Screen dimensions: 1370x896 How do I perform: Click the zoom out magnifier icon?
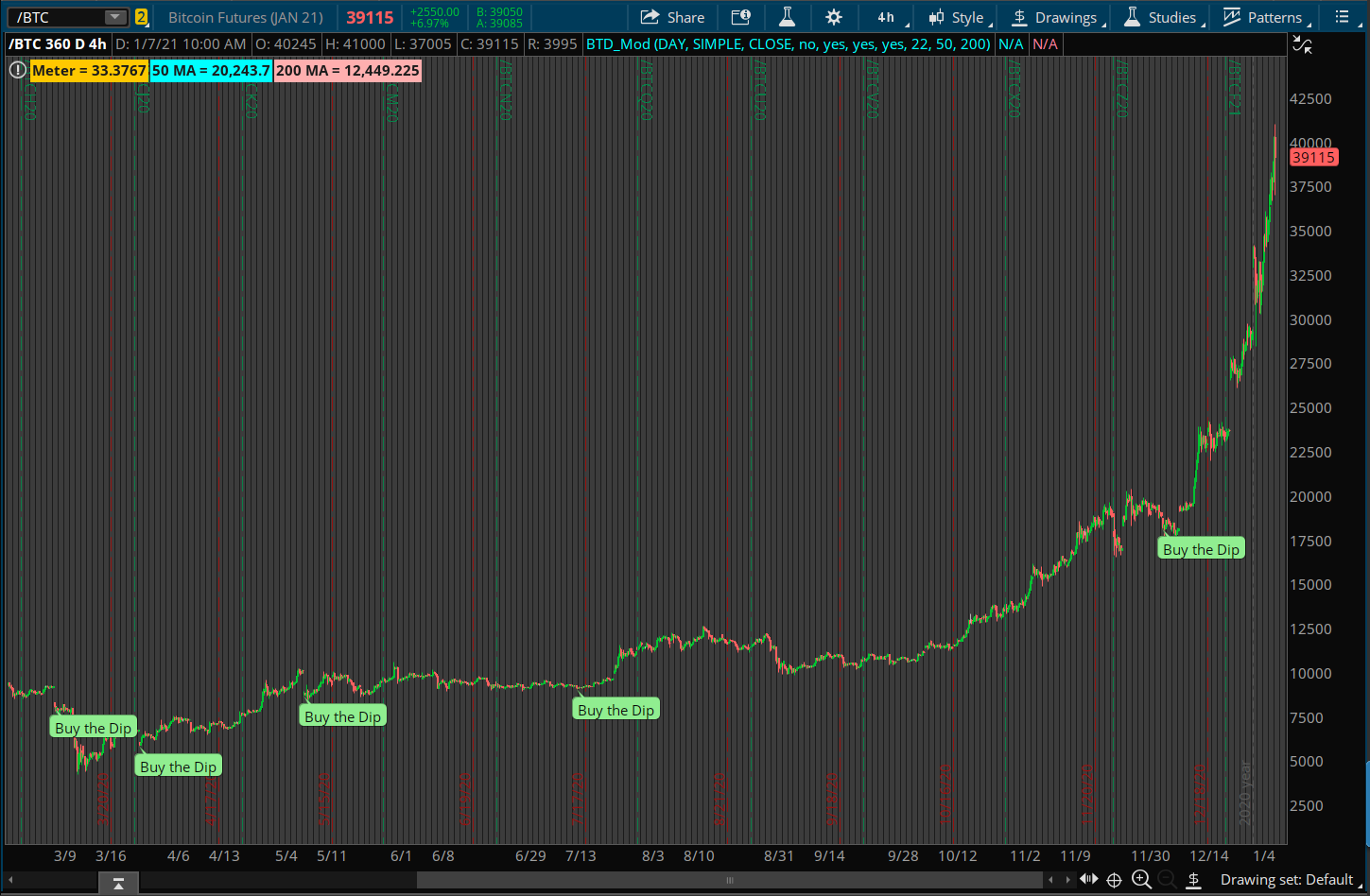[x=1167, y=880]
